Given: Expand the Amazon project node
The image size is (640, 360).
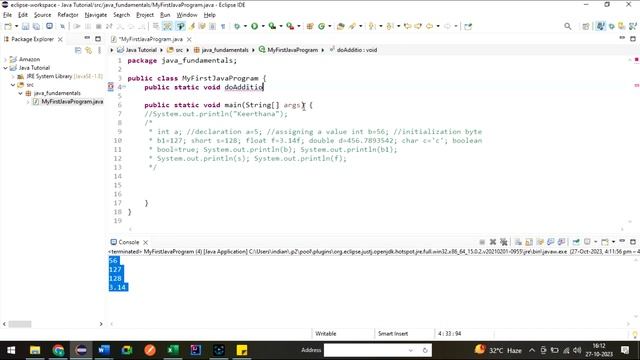Looking at the screenshot, I should pos(6,59).
